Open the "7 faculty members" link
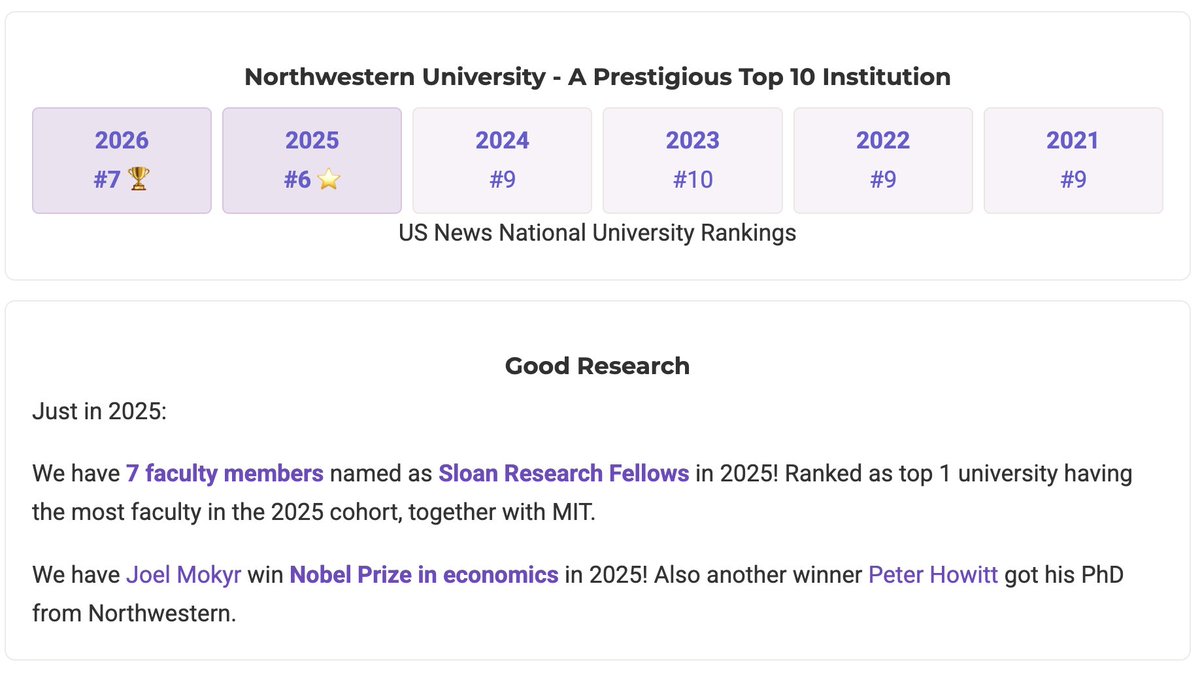This screenshot has width=1200, height=675. (x=225, y=473)
